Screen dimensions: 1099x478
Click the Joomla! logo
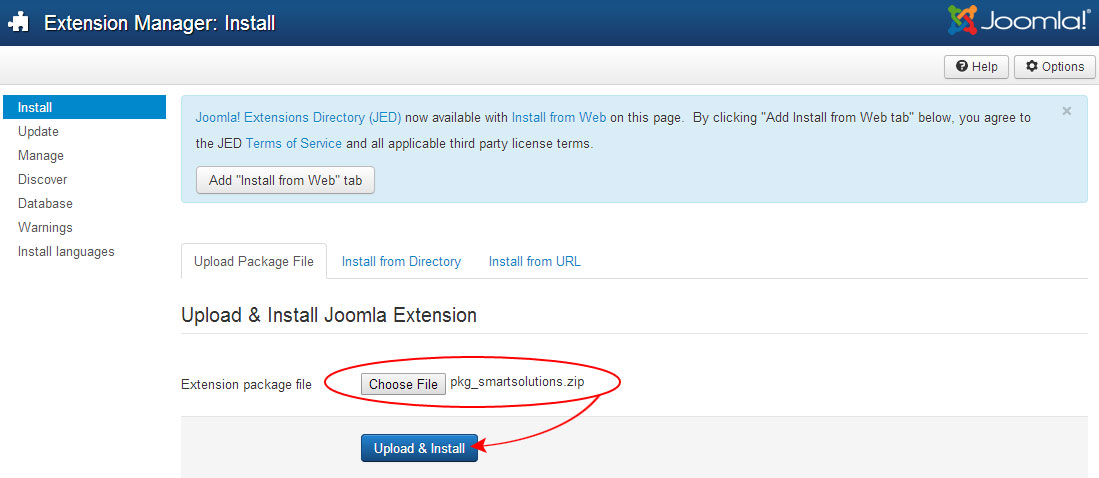tap(1017, 20)
